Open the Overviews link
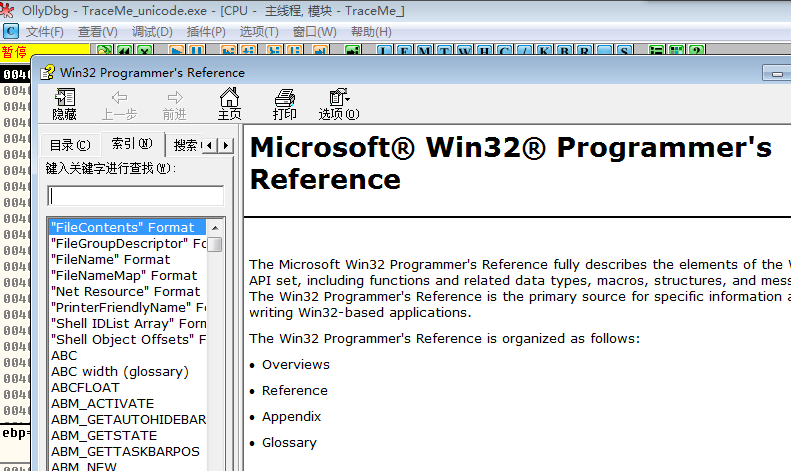 pos(296,365)
